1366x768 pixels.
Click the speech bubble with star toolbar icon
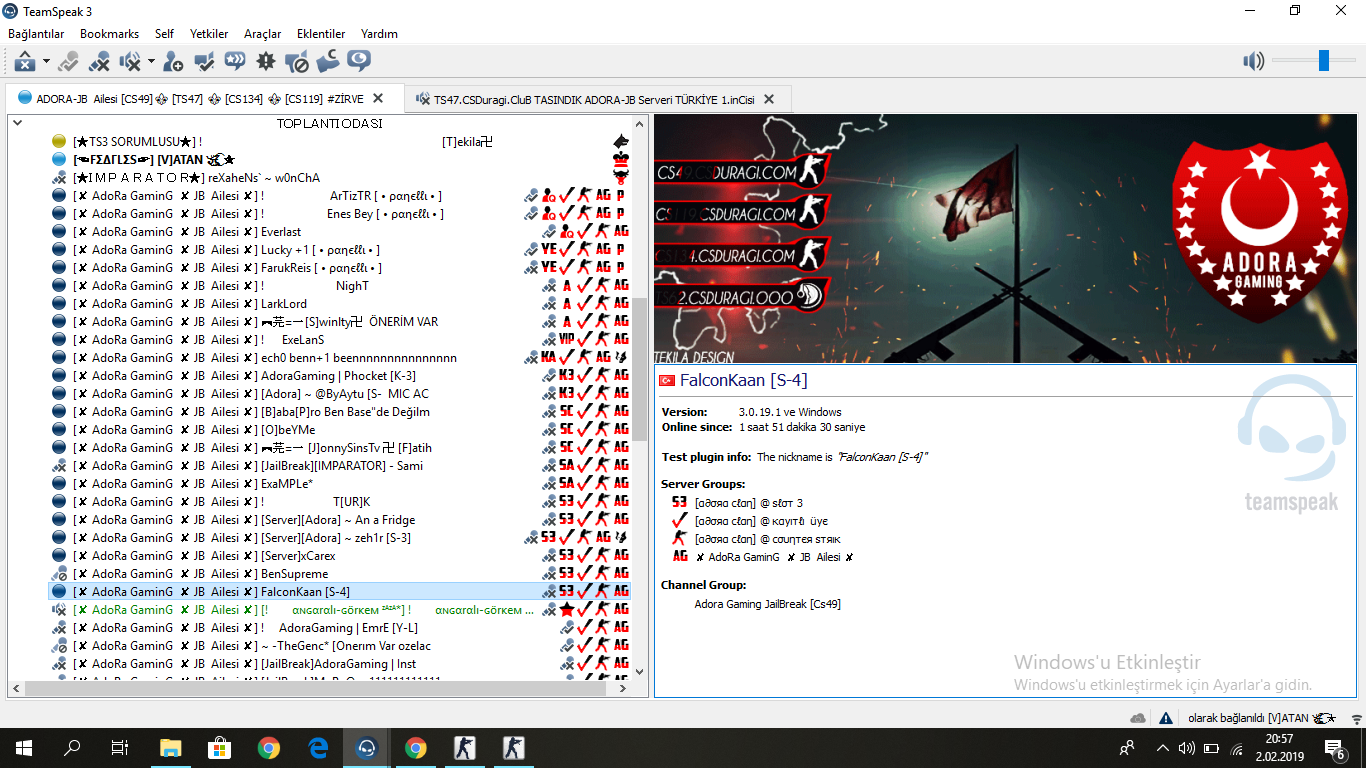(235, 62)
